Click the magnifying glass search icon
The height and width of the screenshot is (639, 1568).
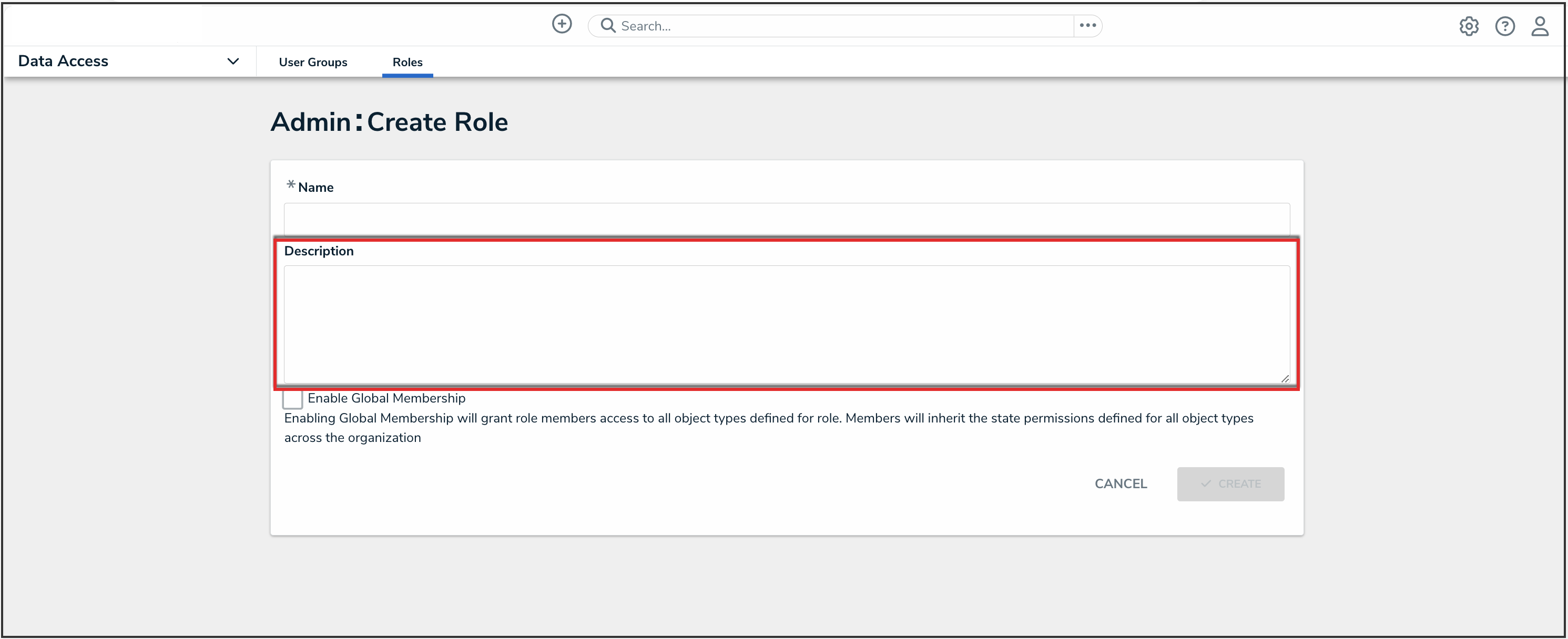pos(607,26)
